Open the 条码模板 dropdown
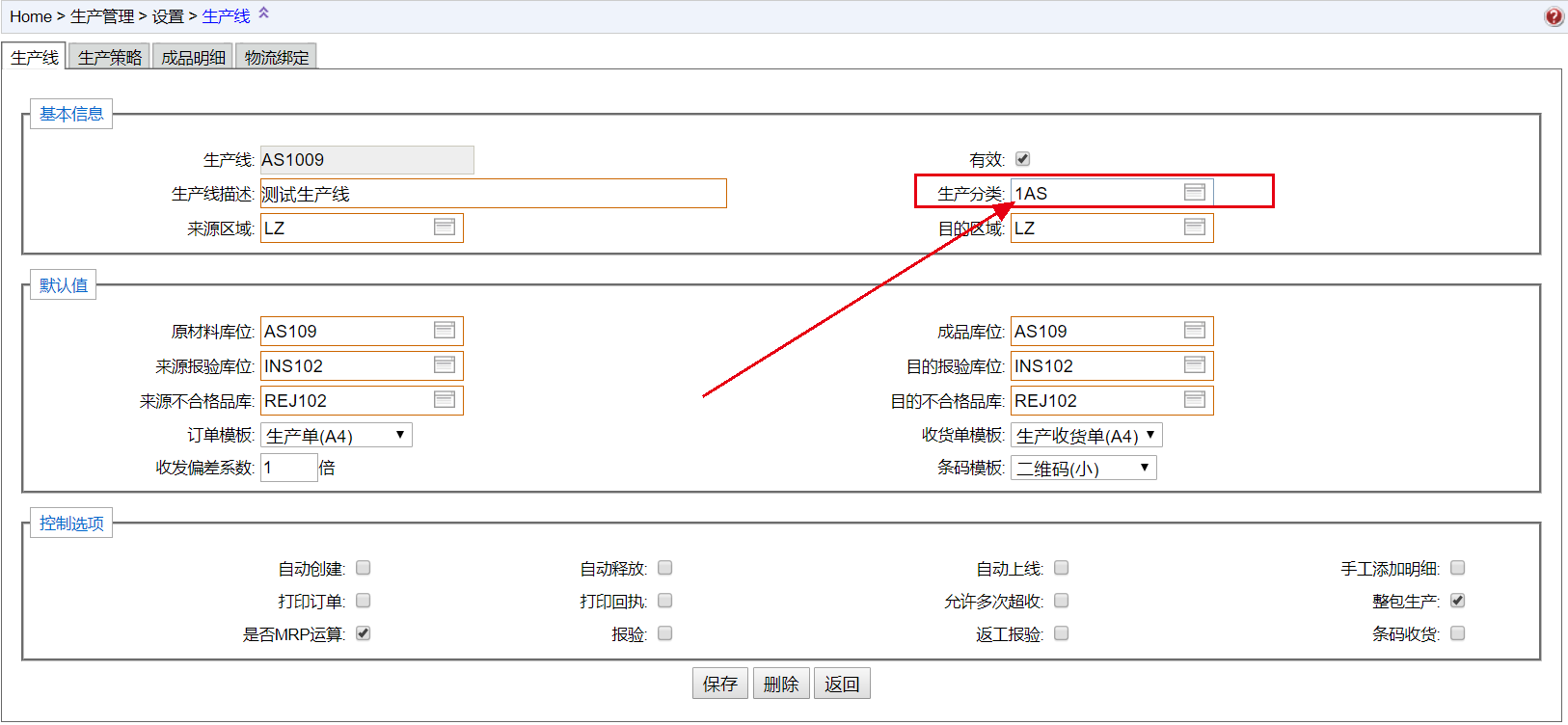Screen dimensions: 1568x725 pyautogui.click(x=1084, y=469)
